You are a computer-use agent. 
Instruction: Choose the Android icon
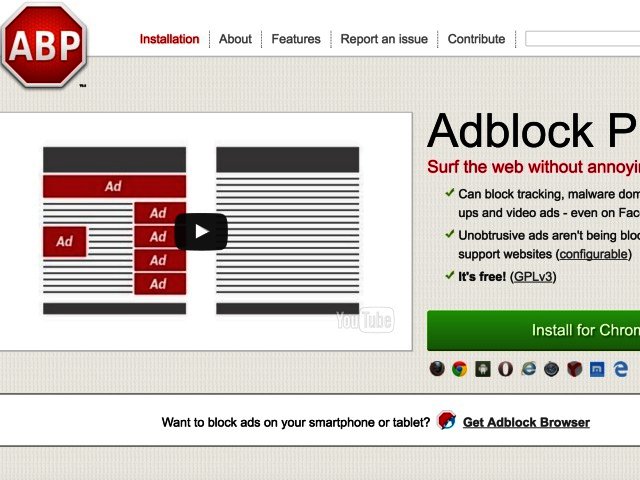click(x=483, y=369)
